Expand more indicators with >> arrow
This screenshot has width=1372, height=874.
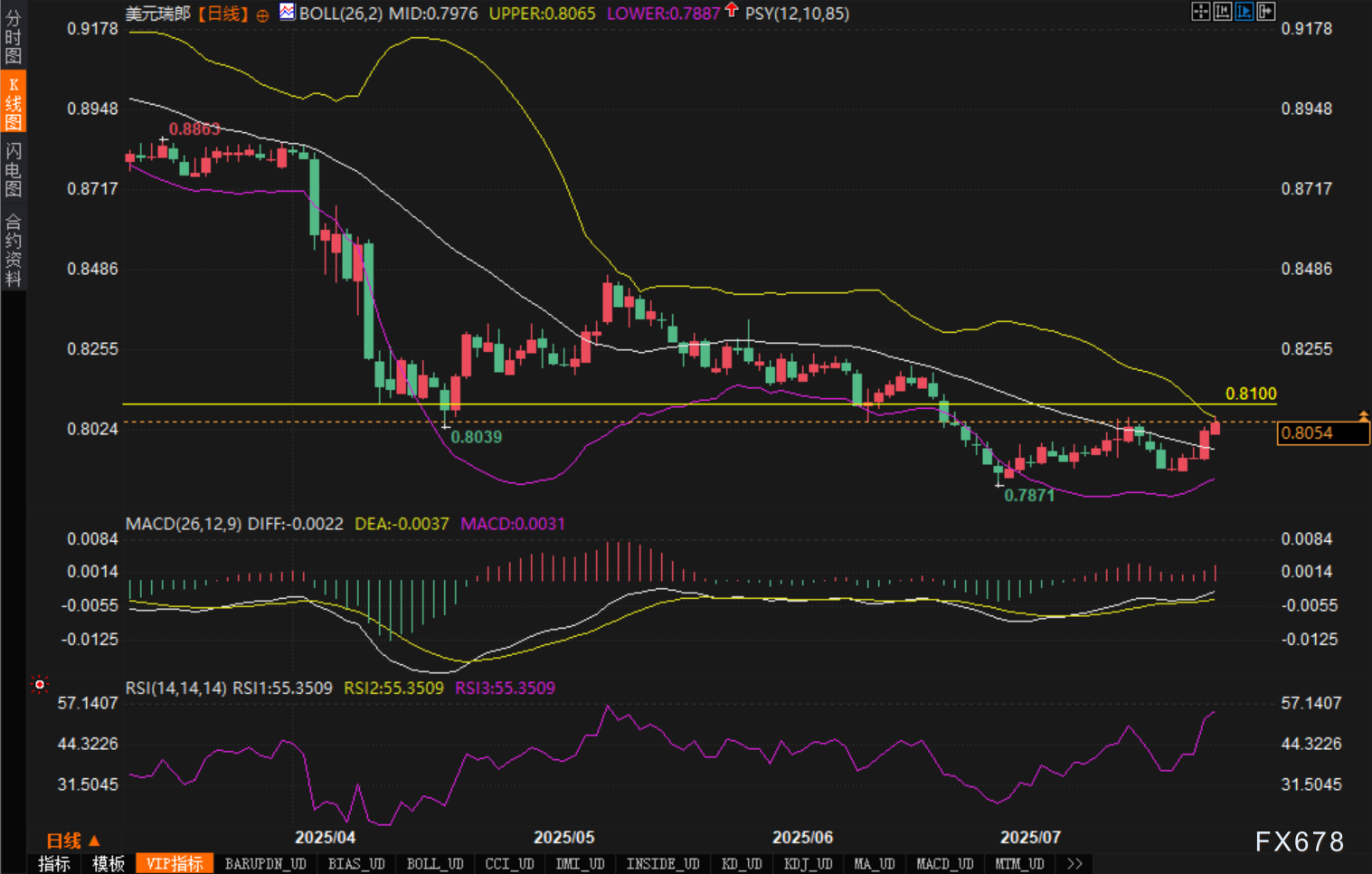[1074, 864]
